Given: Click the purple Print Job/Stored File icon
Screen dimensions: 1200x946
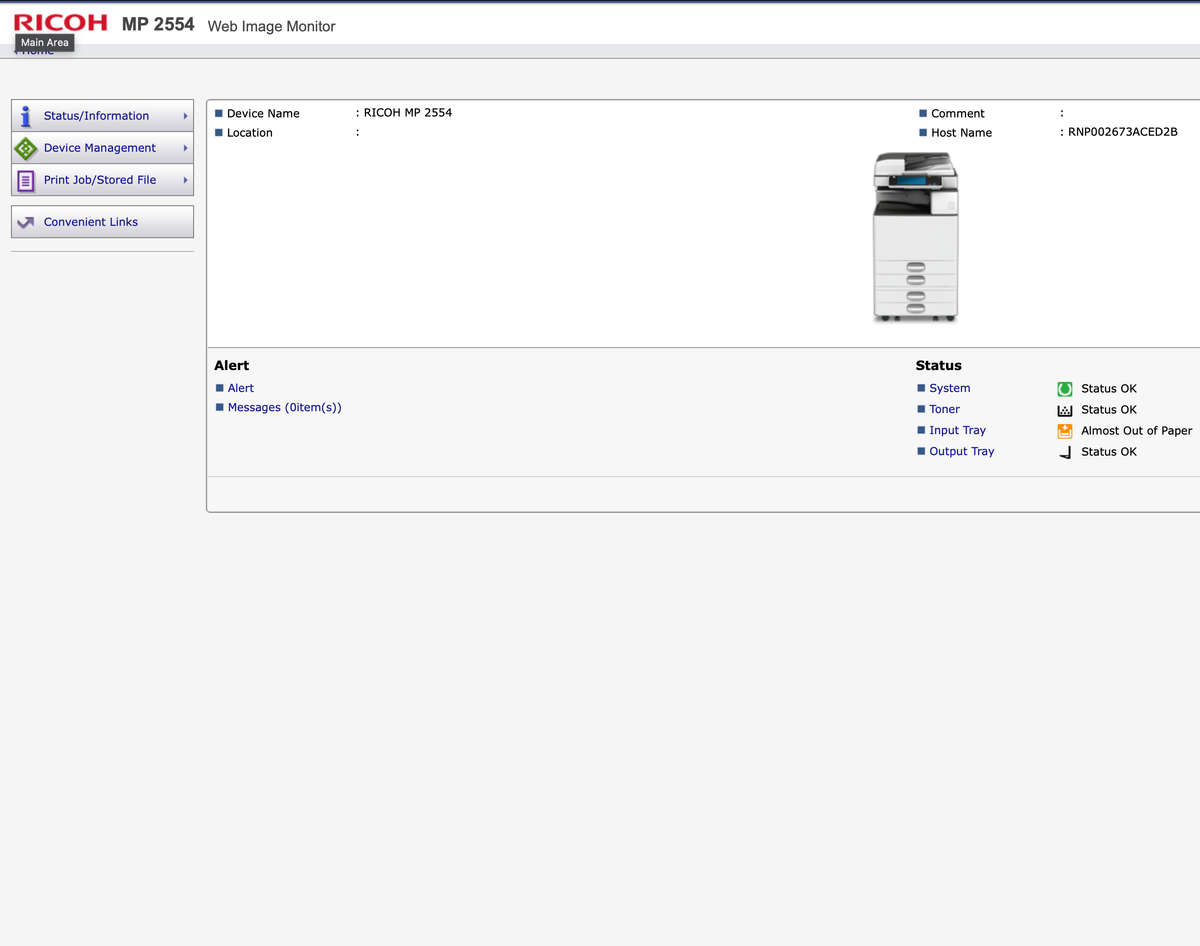Looking at the screenshot, I should tap(26, 180).
